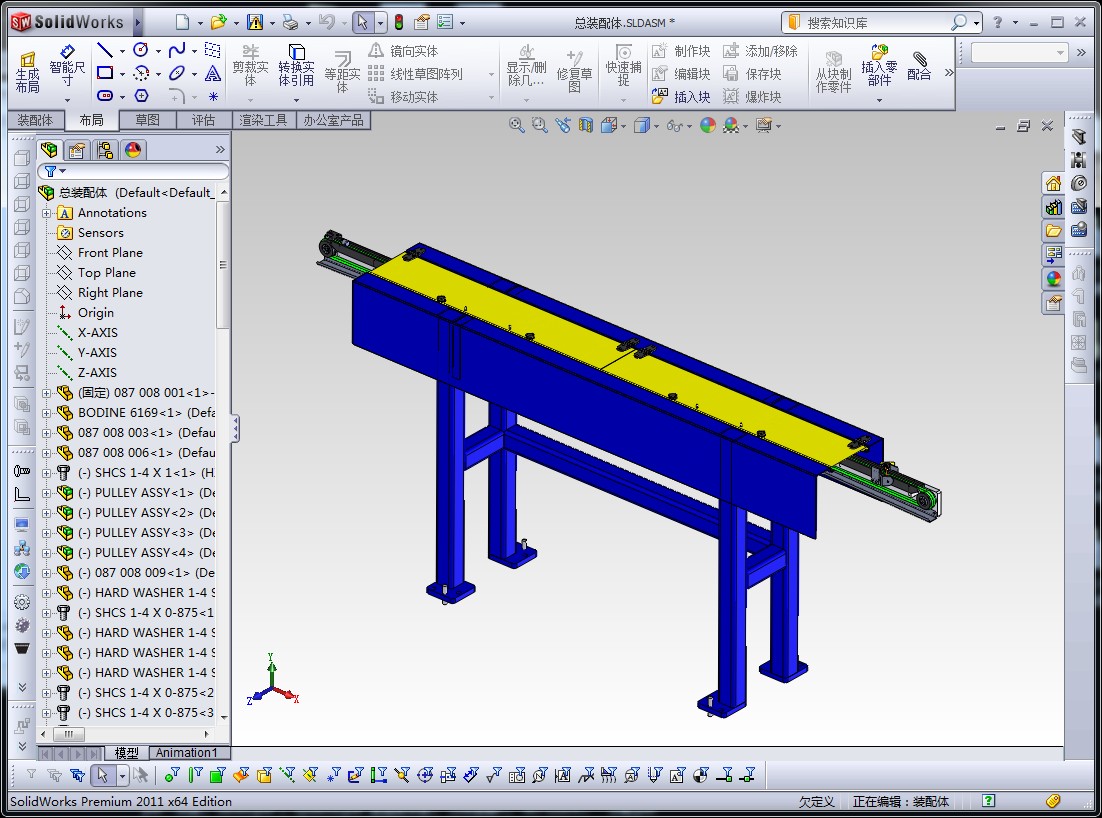Expand the PULLEY ASSY<1> subassembly

(x=46, y=493)
